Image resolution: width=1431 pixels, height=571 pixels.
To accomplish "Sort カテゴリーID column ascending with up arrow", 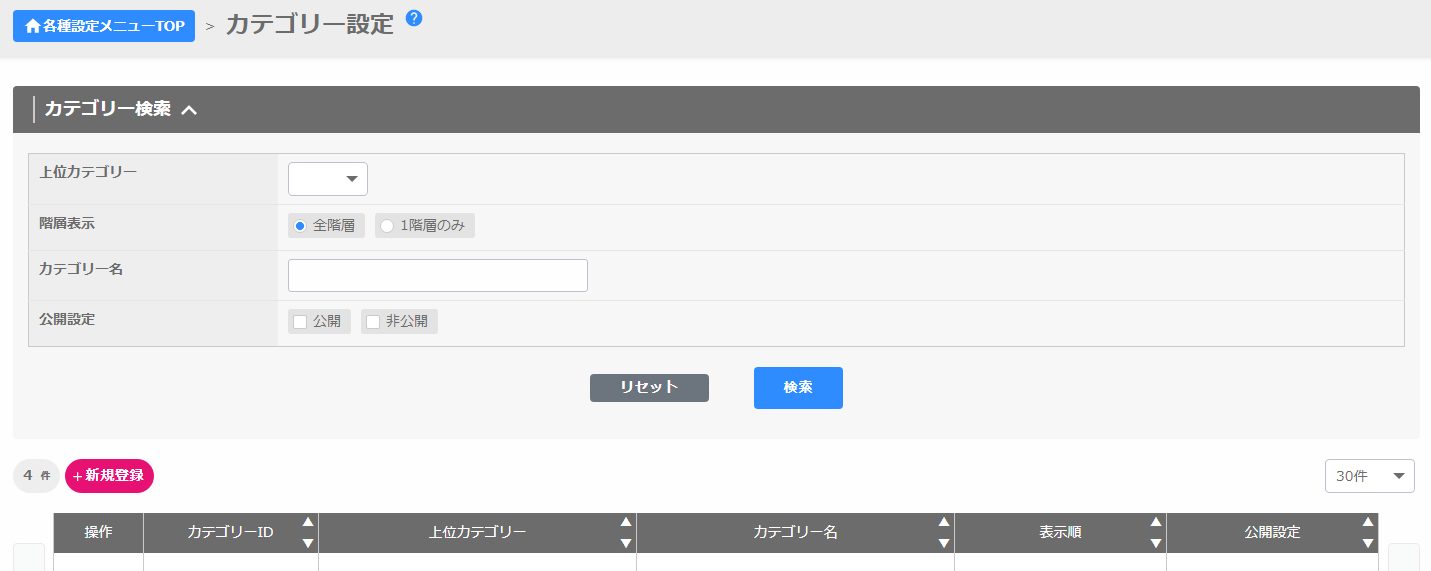I will point(308,522).
